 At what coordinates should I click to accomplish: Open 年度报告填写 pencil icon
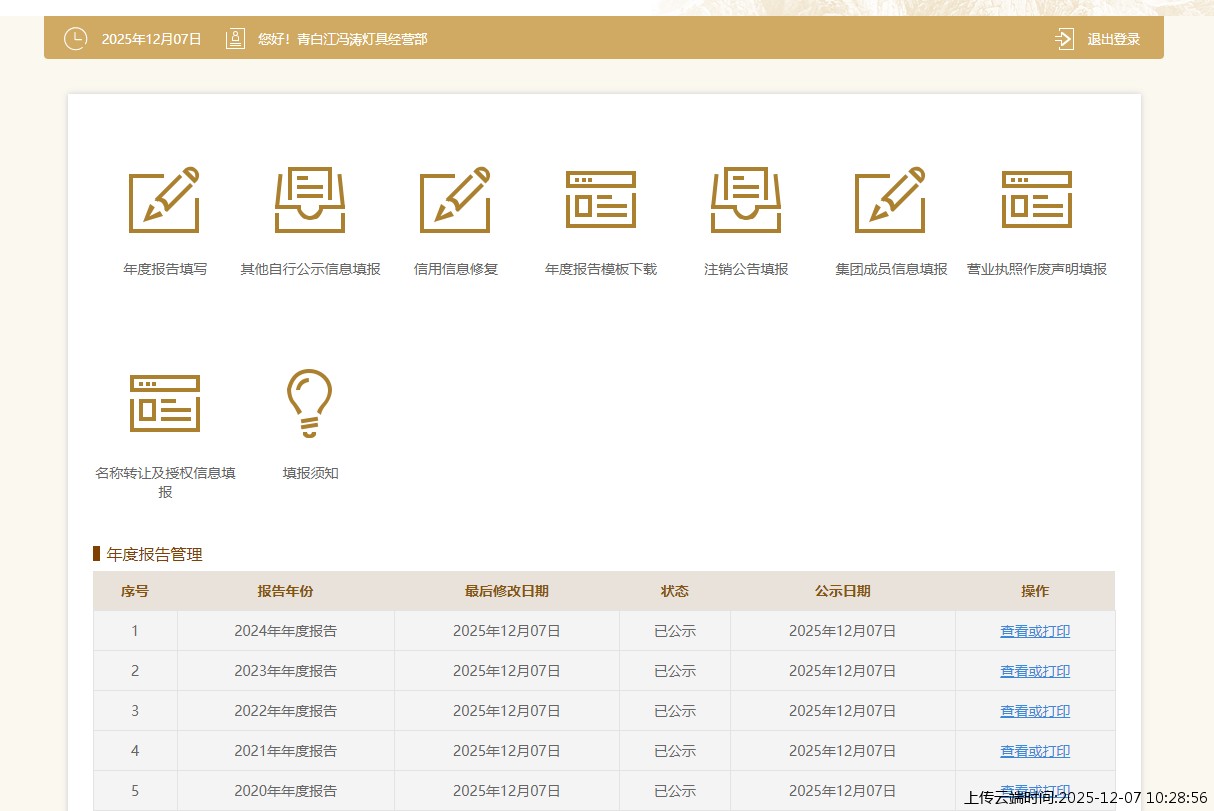164,200
